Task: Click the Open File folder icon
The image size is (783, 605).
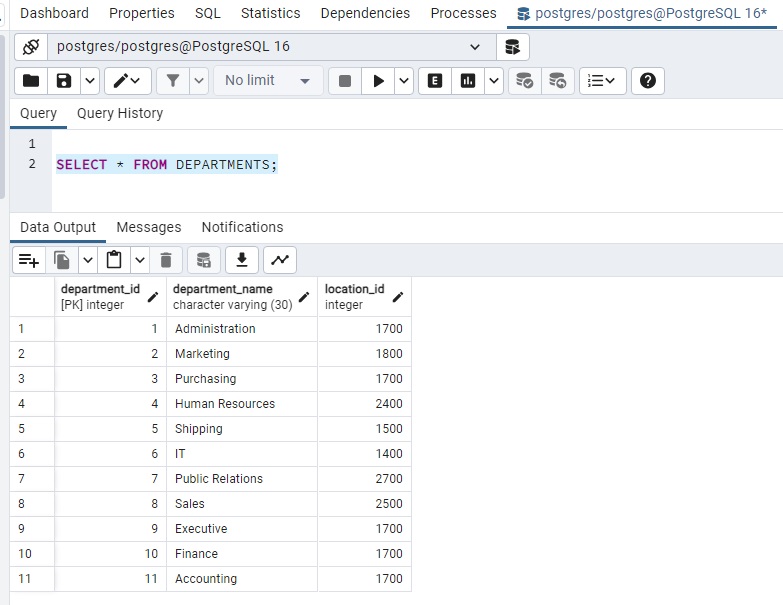Action: coord(31,81)
